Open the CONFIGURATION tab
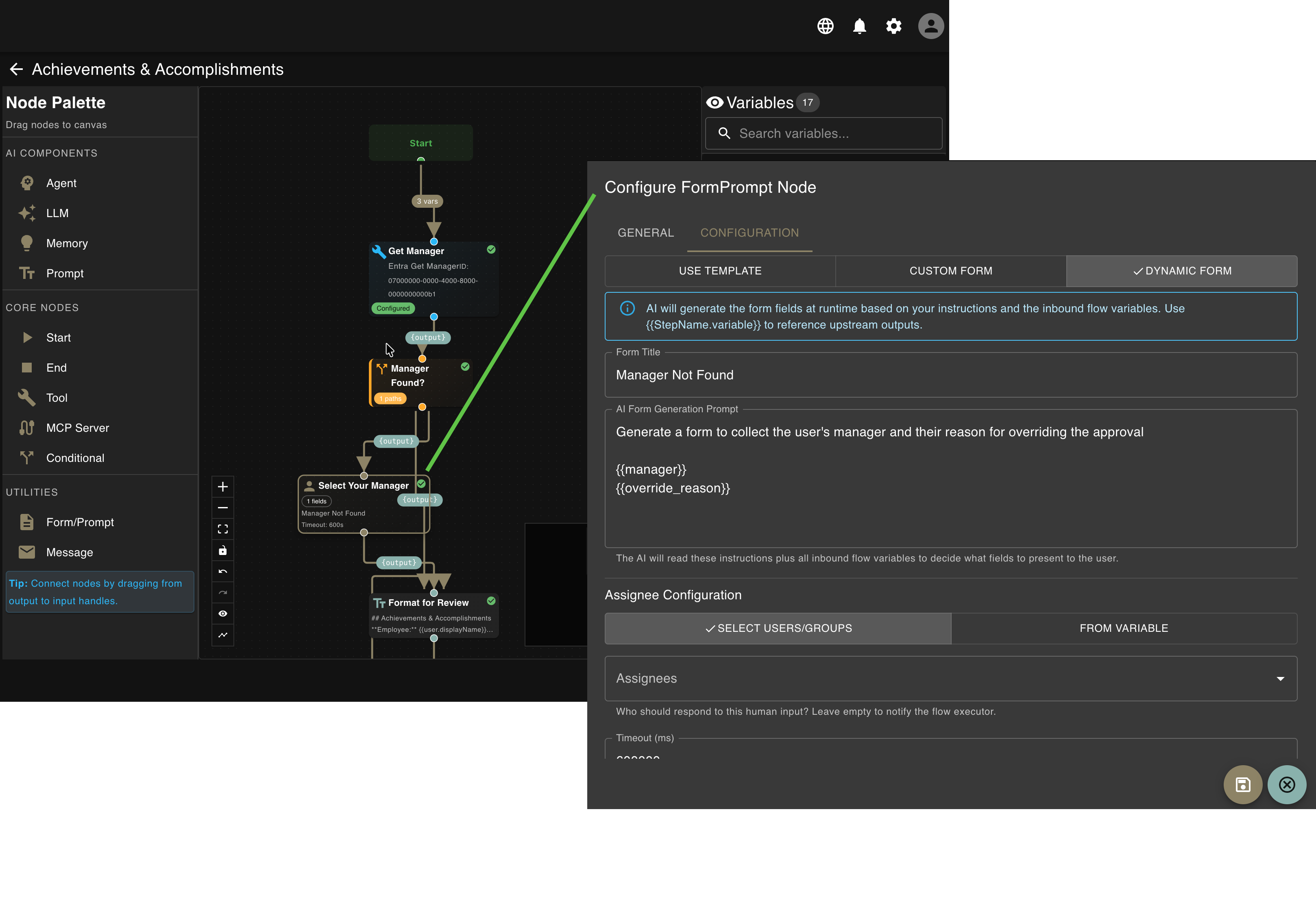1316x914 pixels. 749,233
